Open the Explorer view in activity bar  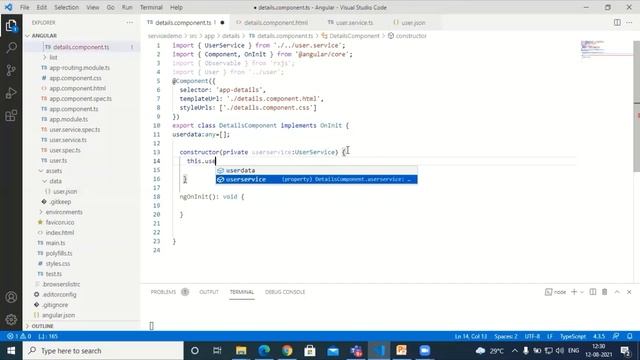point(11,26)
